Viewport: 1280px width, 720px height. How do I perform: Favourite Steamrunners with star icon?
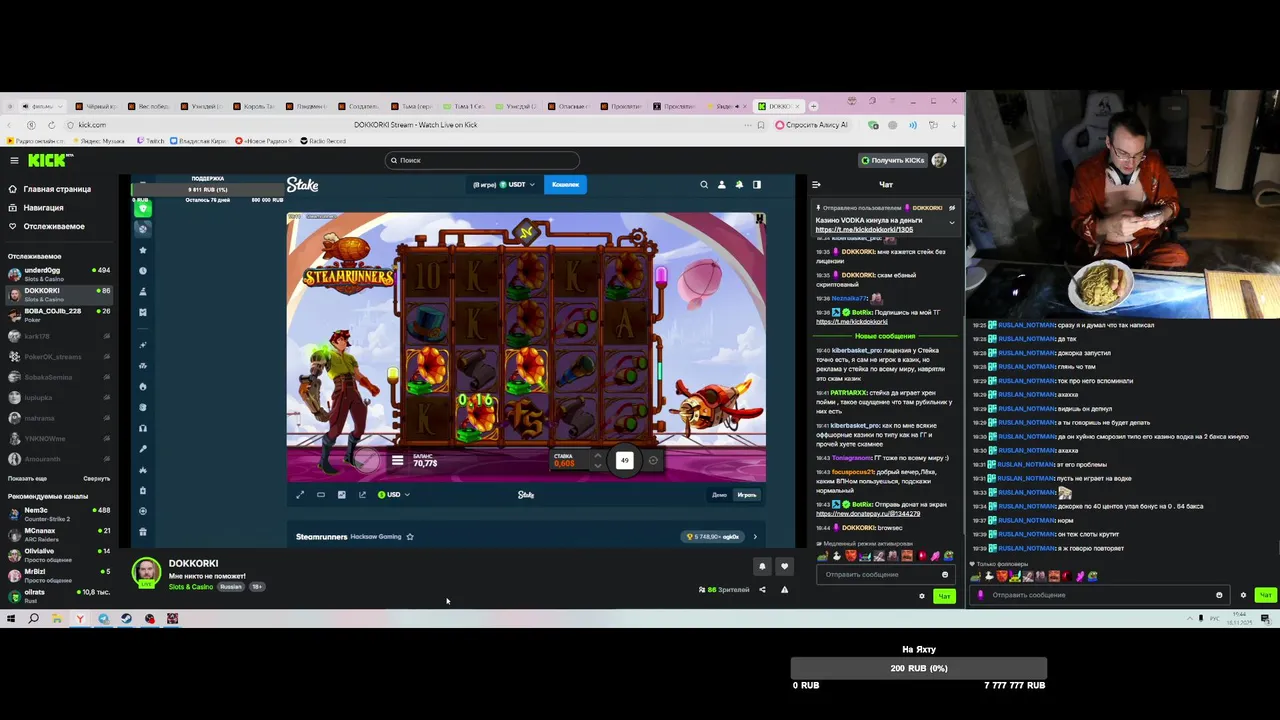point(410,537)
